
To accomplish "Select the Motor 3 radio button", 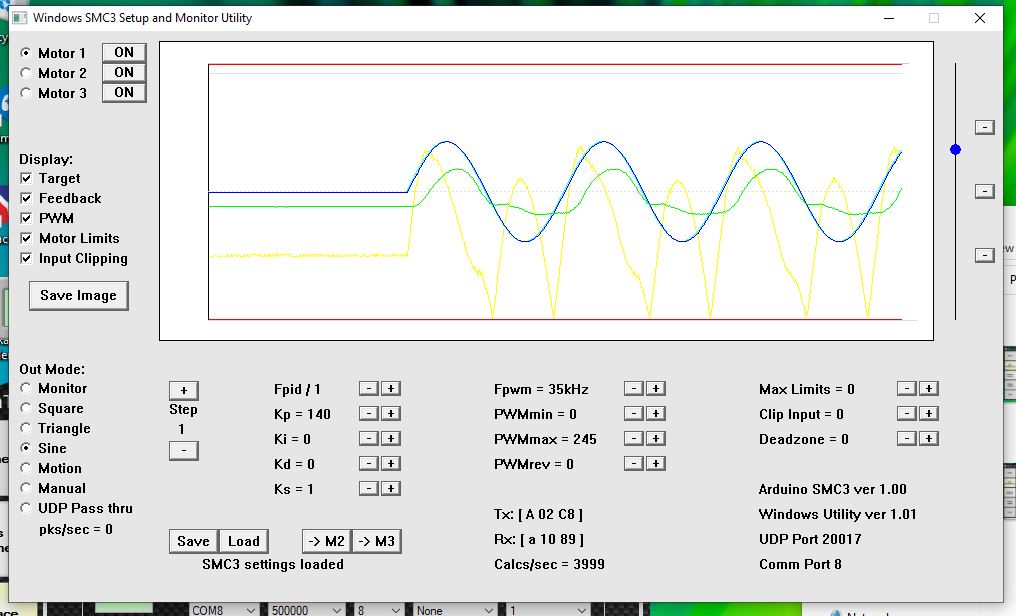I will click(x=26, y=93).
